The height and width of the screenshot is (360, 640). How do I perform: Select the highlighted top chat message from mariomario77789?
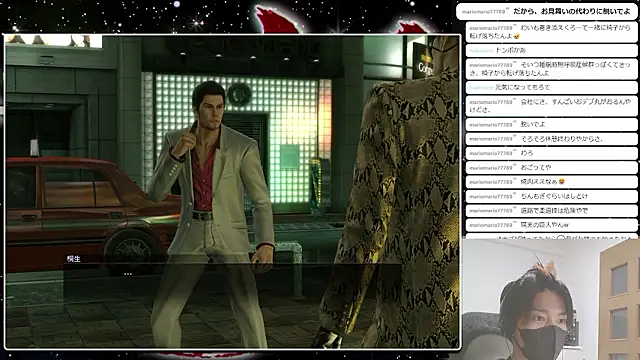pyautogui.click(x=547, y=11)
